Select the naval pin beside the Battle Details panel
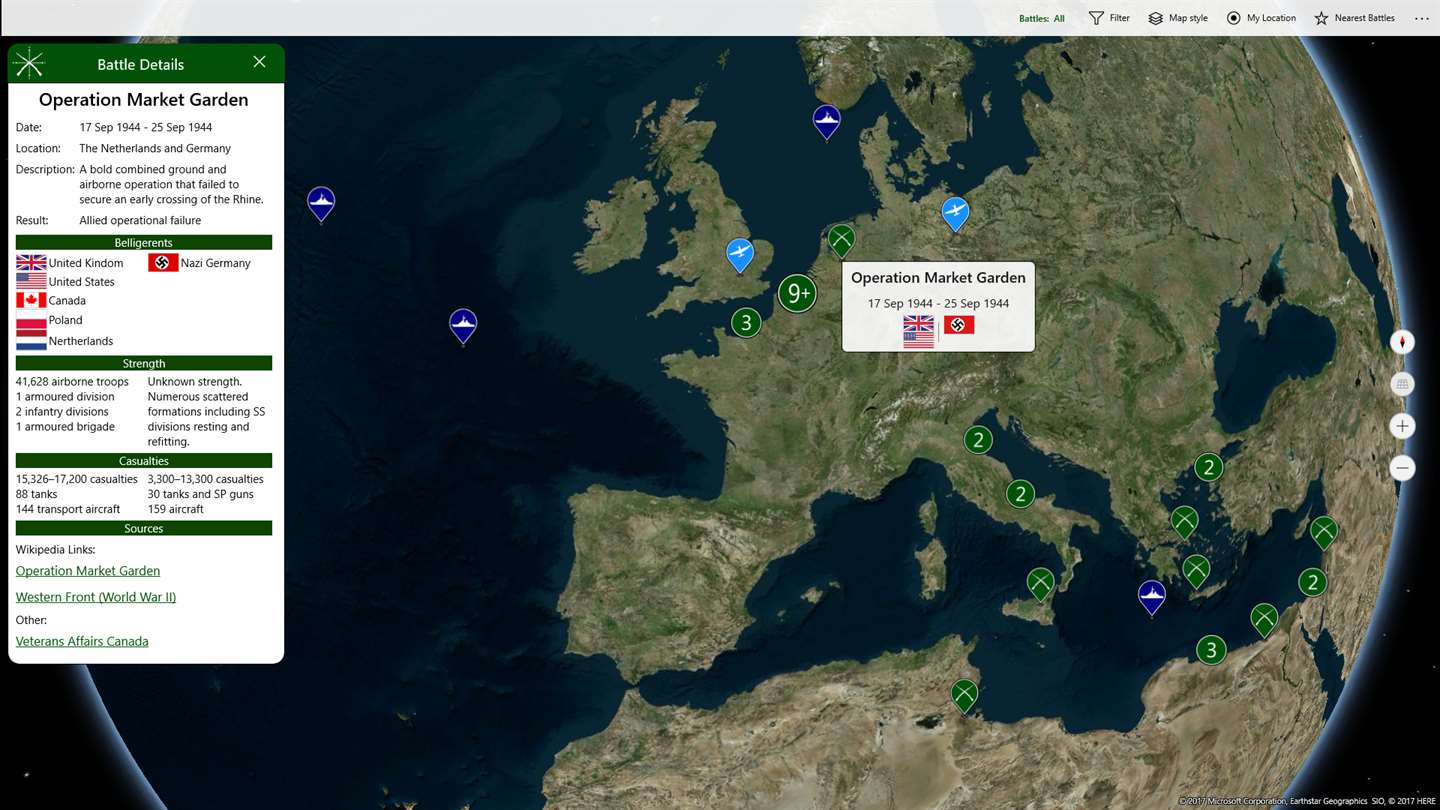 click(x=321, y=203)
